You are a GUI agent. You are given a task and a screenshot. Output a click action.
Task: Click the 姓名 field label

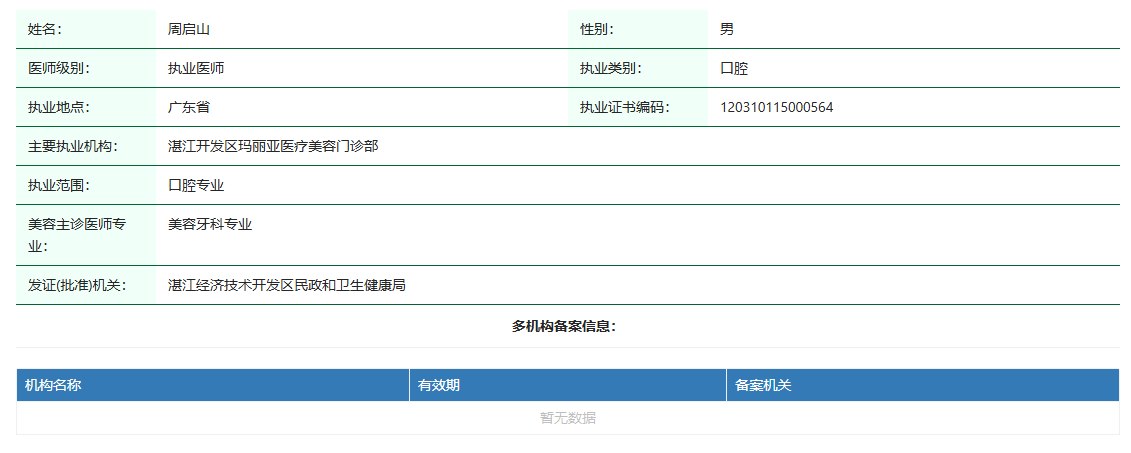pyautogui.click(x=45, y=30)
